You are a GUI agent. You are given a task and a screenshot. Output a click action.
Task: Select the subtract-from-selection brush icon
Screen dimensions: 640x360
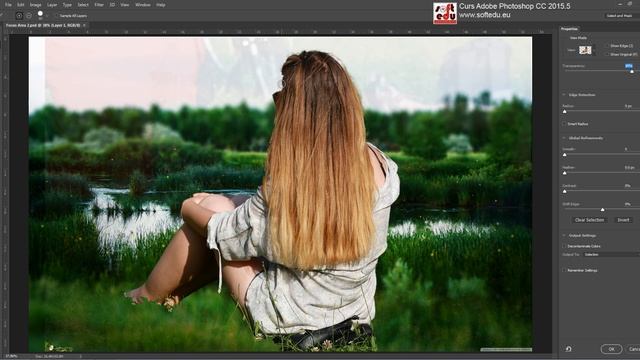[29, 16]
